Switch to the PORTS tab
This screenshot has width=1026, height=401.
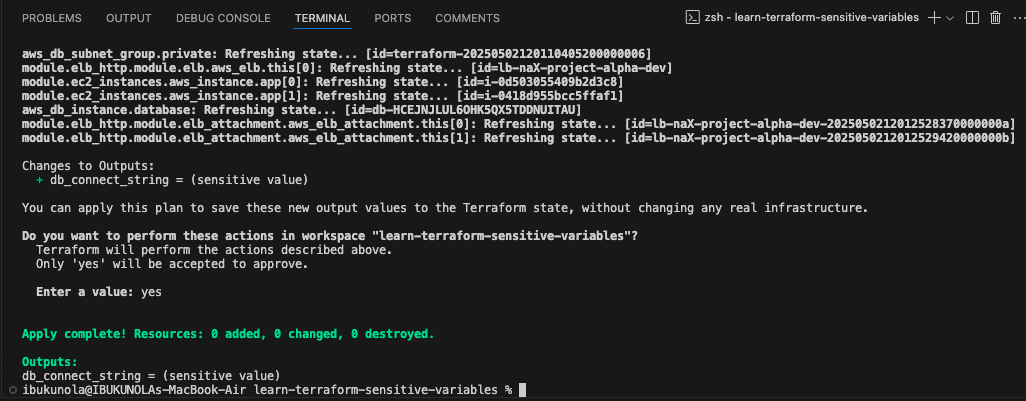pos(393,18)
